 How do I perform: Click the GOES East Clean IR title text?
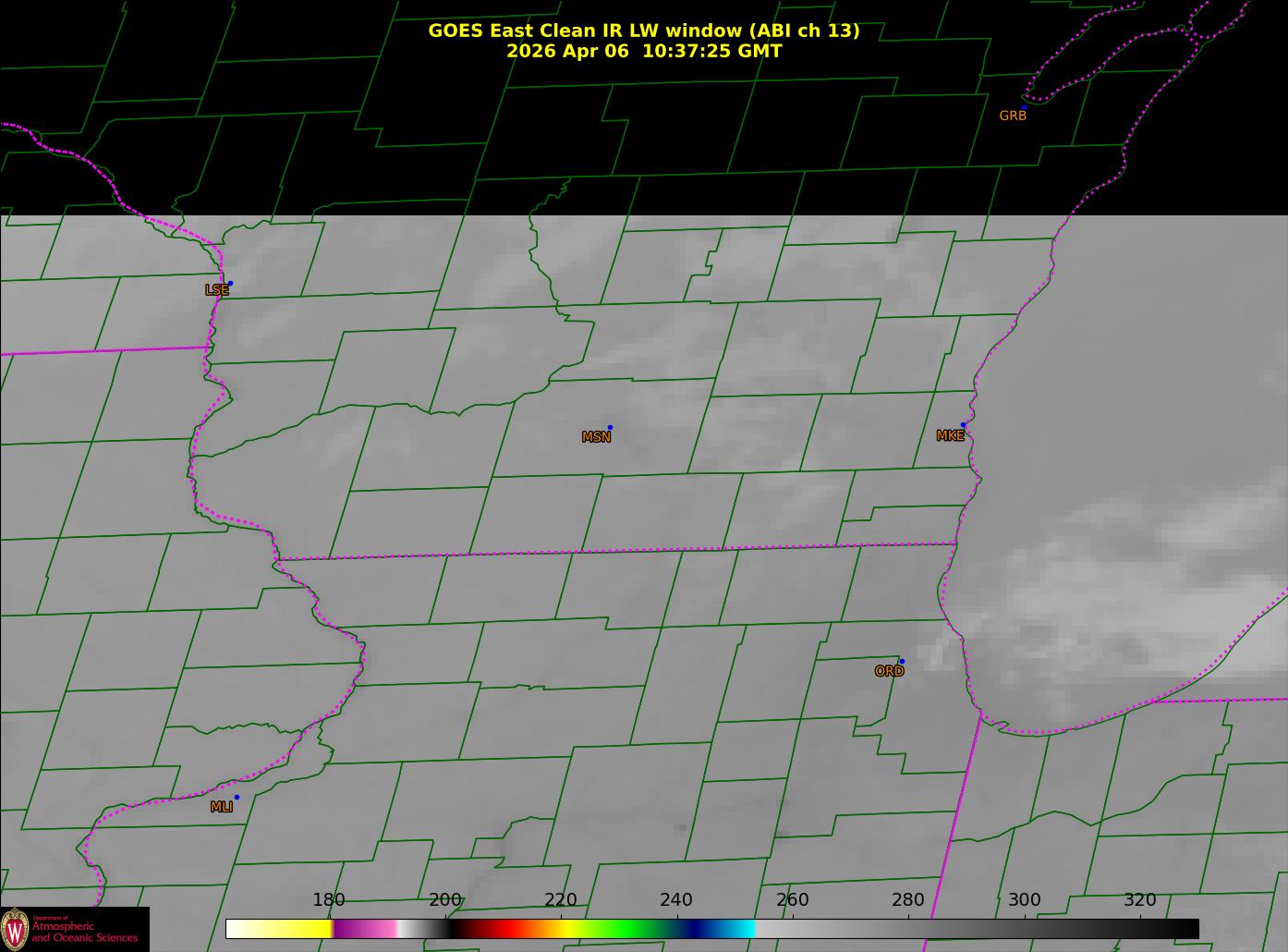[x=643, y=31]
